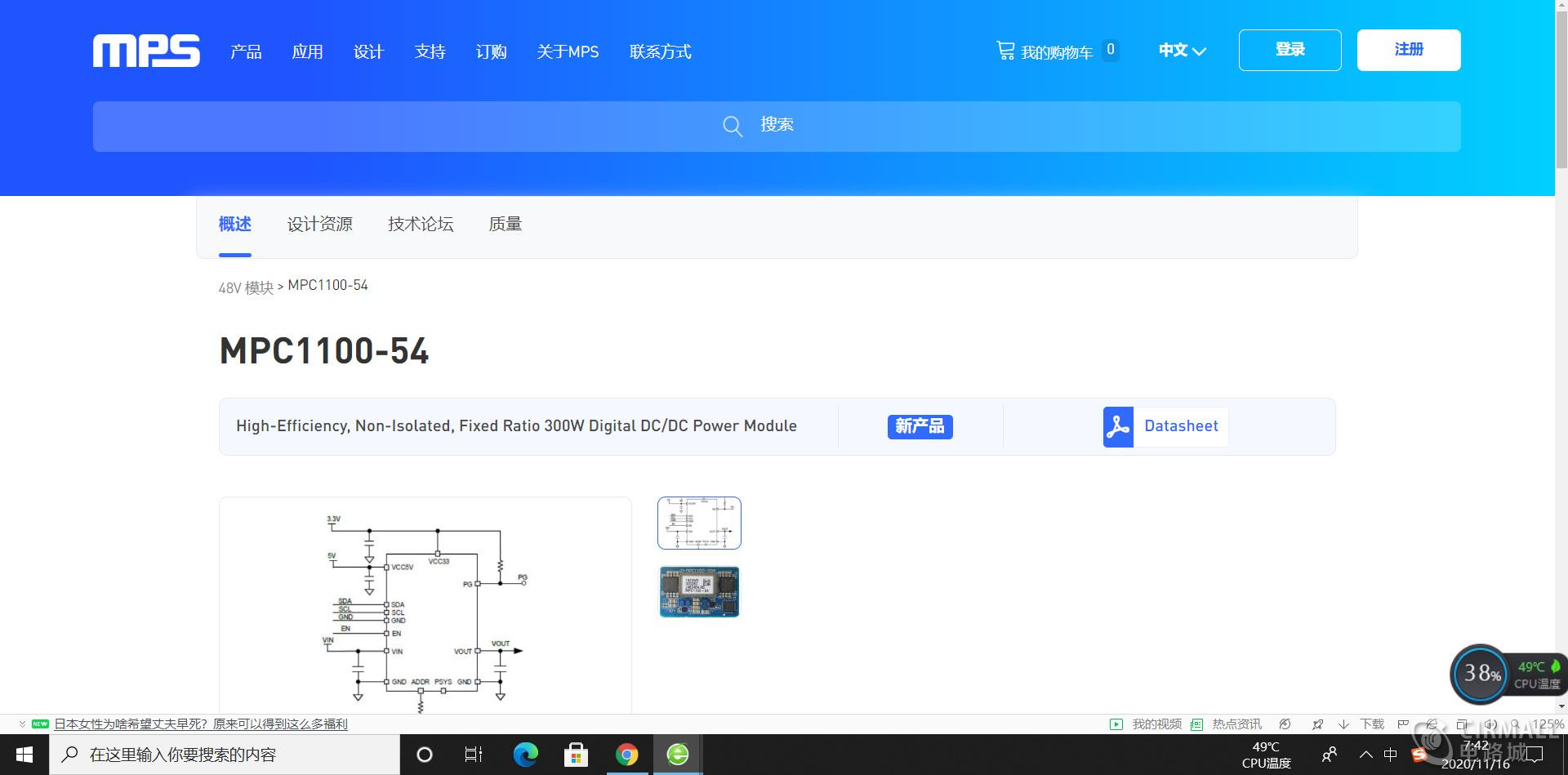Image resolution: width=1568 pixels, height=775 pixels.
Task: Open the 关于MPS menu
Action: (x=568, y=51)
